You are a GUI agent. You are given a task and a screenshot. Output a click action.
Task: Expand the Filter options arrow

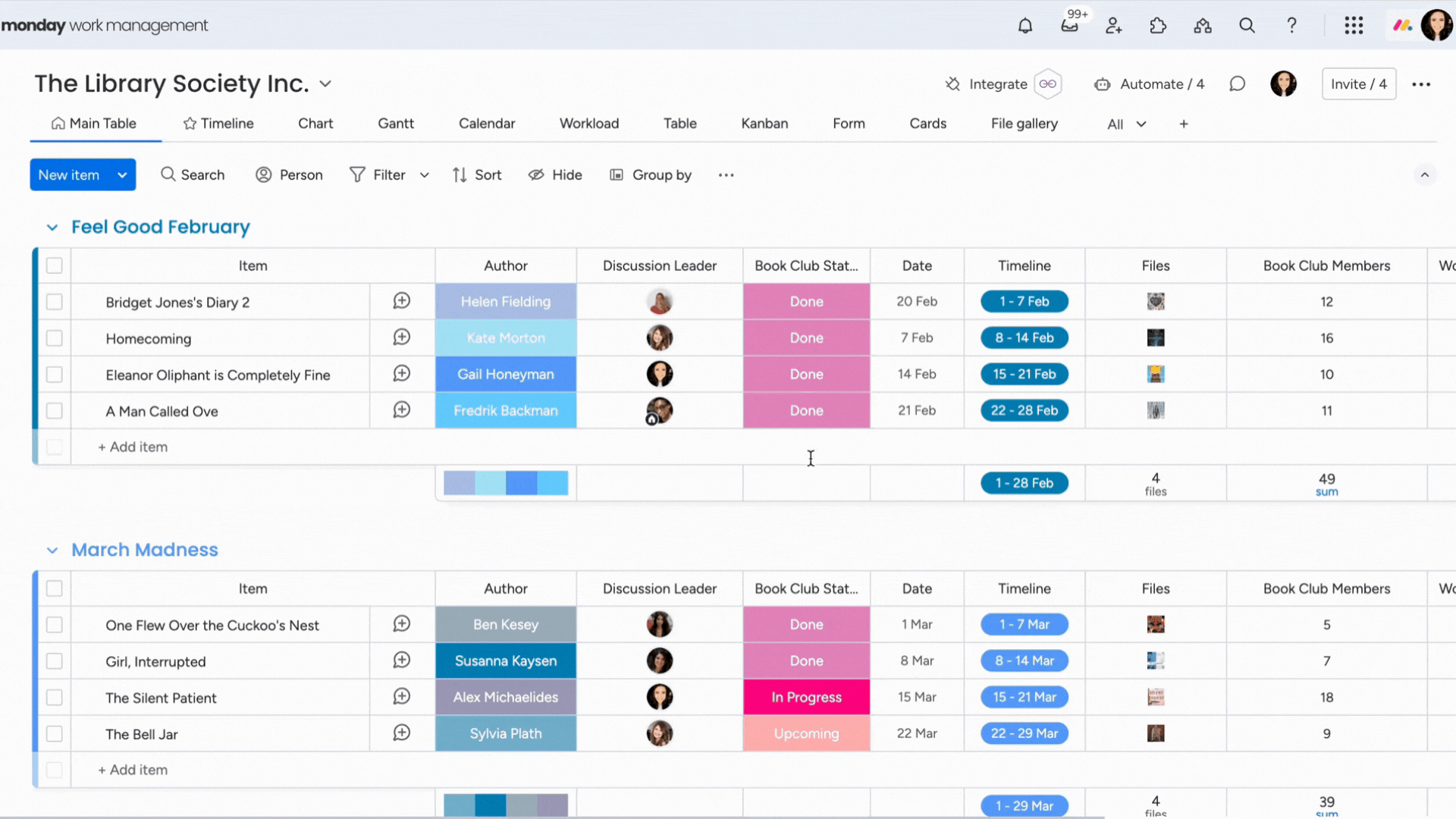click(425, 175)
